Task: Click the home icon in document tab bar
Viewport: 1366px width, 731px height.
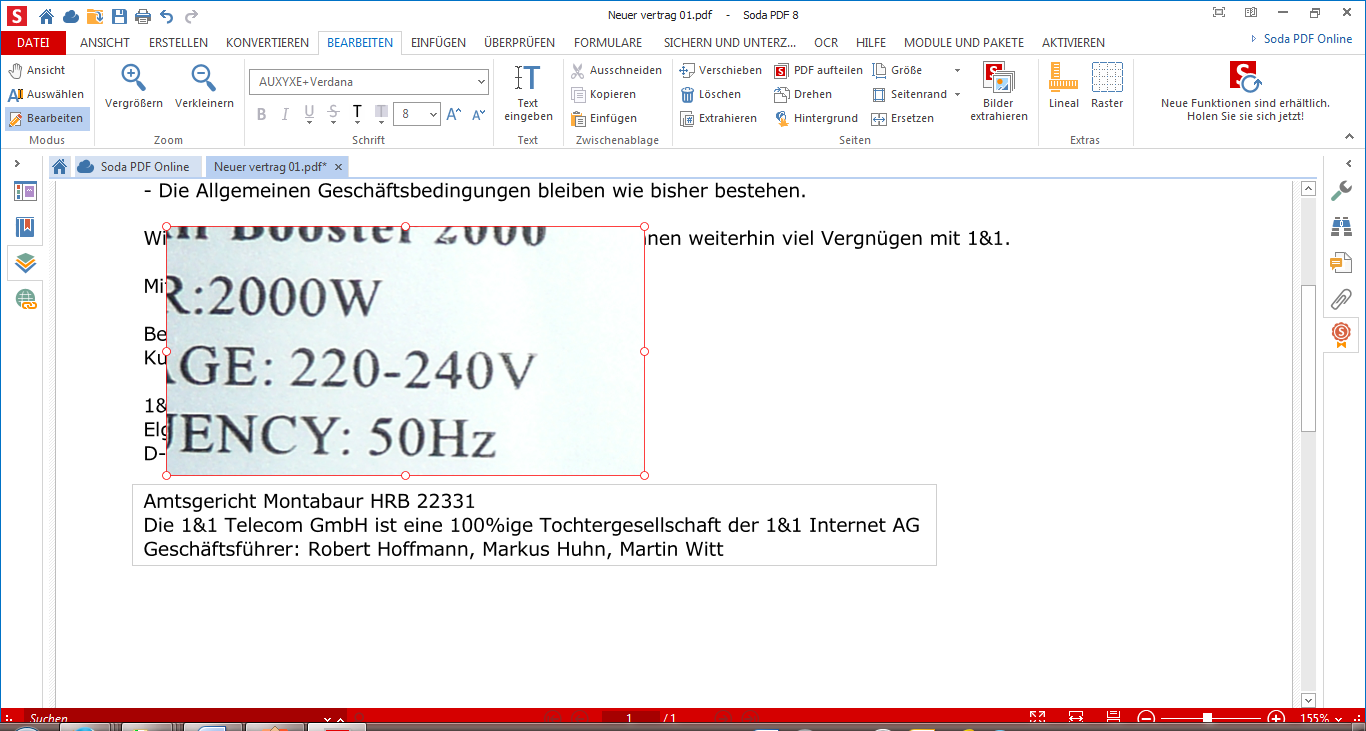Action: coord(60,167)
